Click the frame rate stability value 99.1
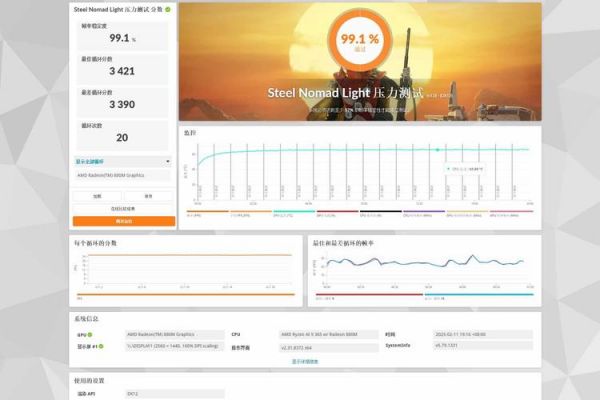Viewport: 600px width, 400px height. [x=120, y=38]
